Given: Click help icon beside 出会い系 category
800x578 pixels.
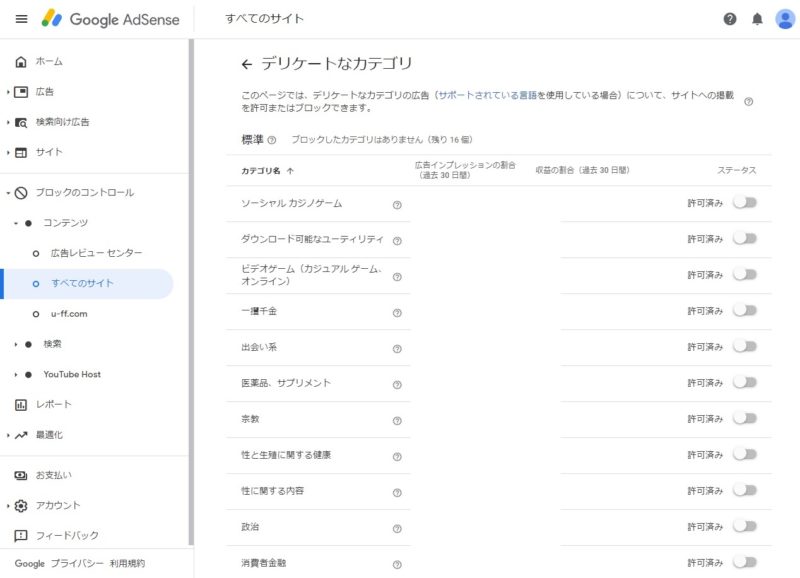Looking at the screenshot, I should pyautogui.click(x=397, y=349).
